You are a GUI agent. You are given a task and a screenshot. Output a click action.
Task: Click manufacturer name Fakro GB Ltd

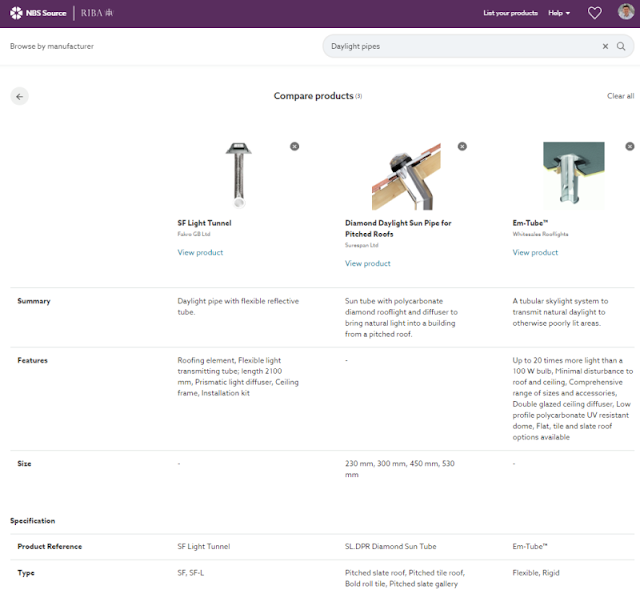click(x=193, y=234)
